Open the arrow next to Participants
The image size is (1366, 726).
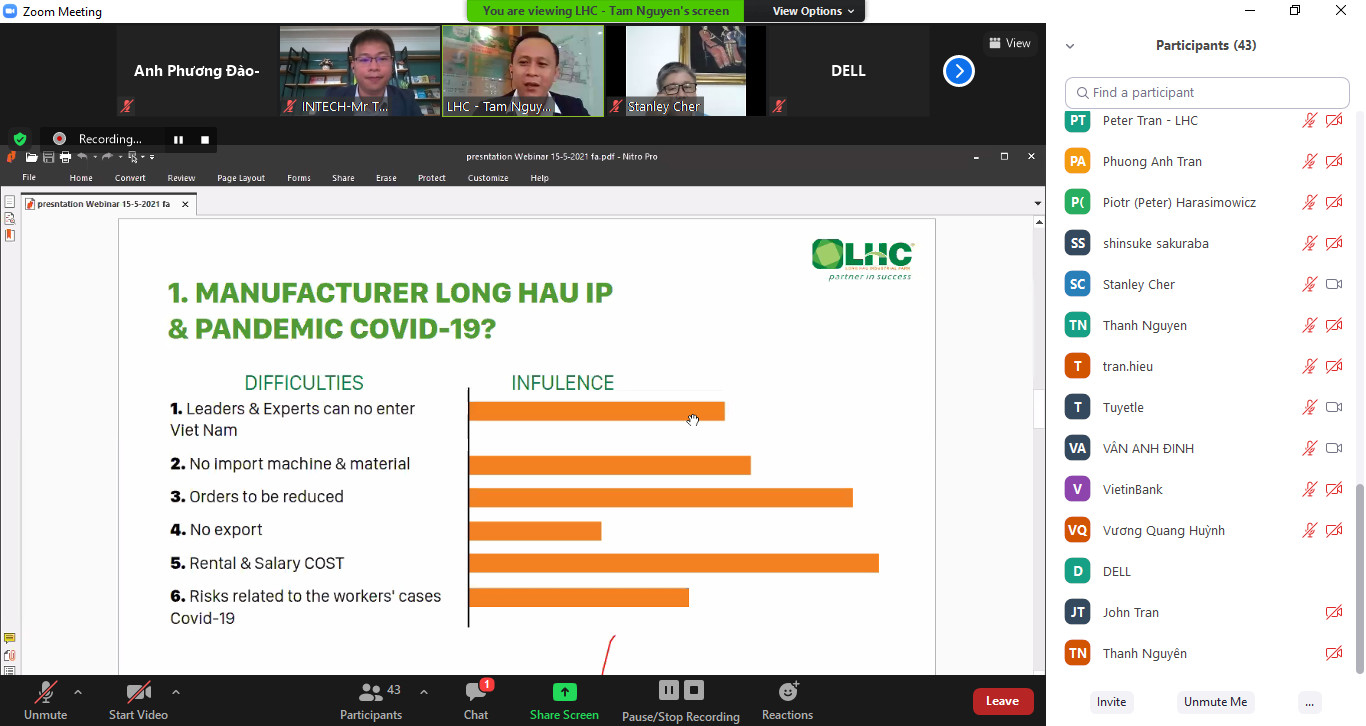click(423, 692)
